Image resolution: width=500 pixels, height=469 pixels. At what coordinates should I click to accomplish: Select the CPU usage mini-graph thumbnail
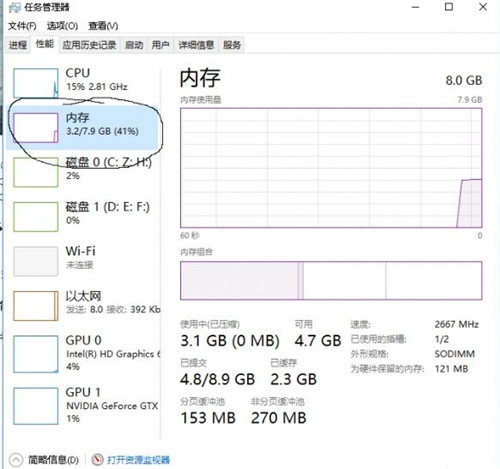36,83
